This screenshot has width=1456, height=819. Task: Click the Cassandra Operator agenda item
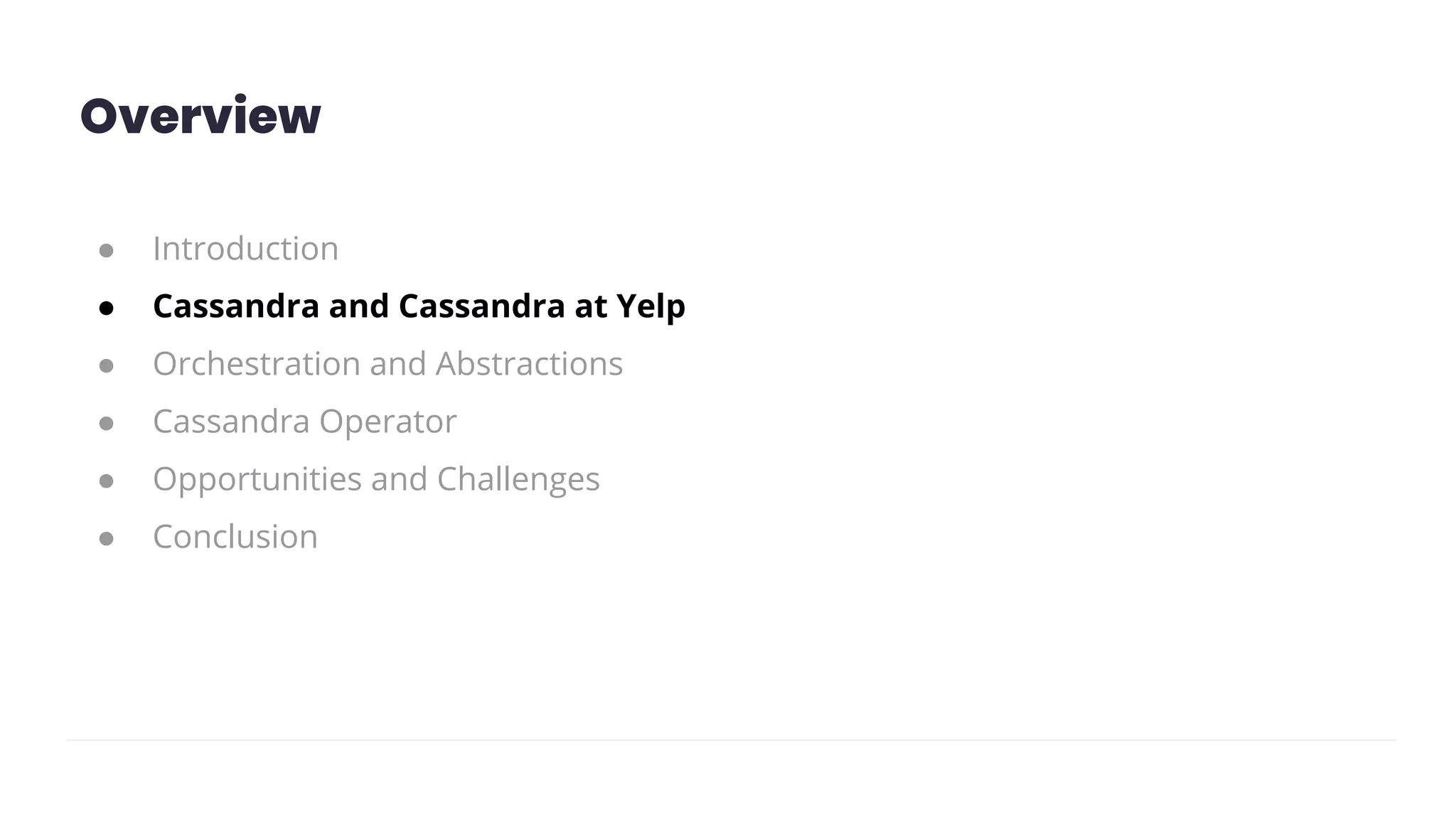pyautogui.click(x=304, y=422)
